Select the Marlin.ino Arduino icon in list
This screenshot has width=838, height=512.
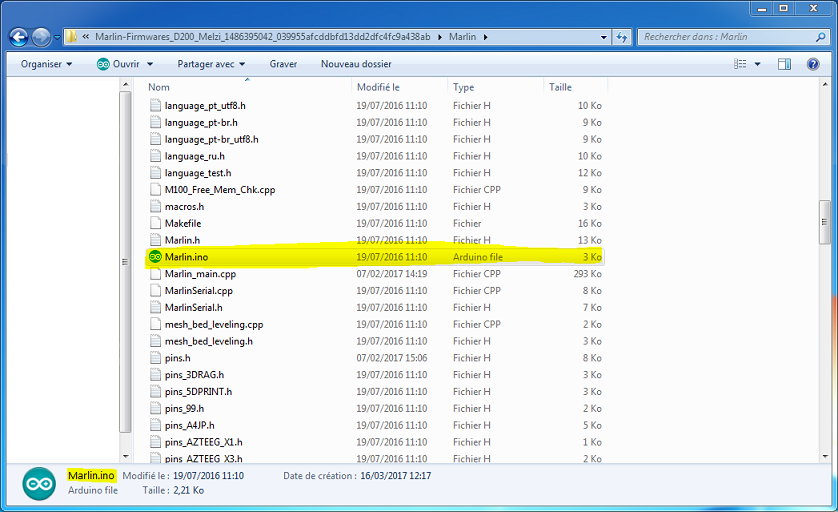pos(155,257)
